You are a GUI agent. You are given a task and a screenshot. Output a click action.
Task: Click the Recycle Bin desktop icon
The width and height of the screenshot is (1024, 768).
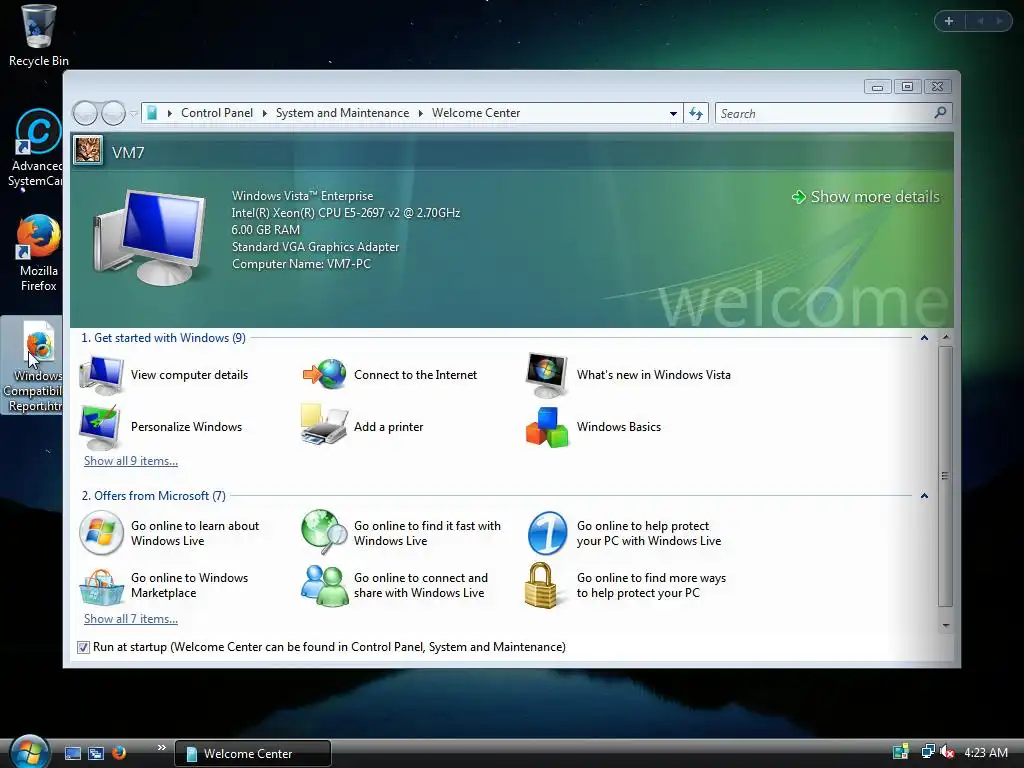point(39,35)
